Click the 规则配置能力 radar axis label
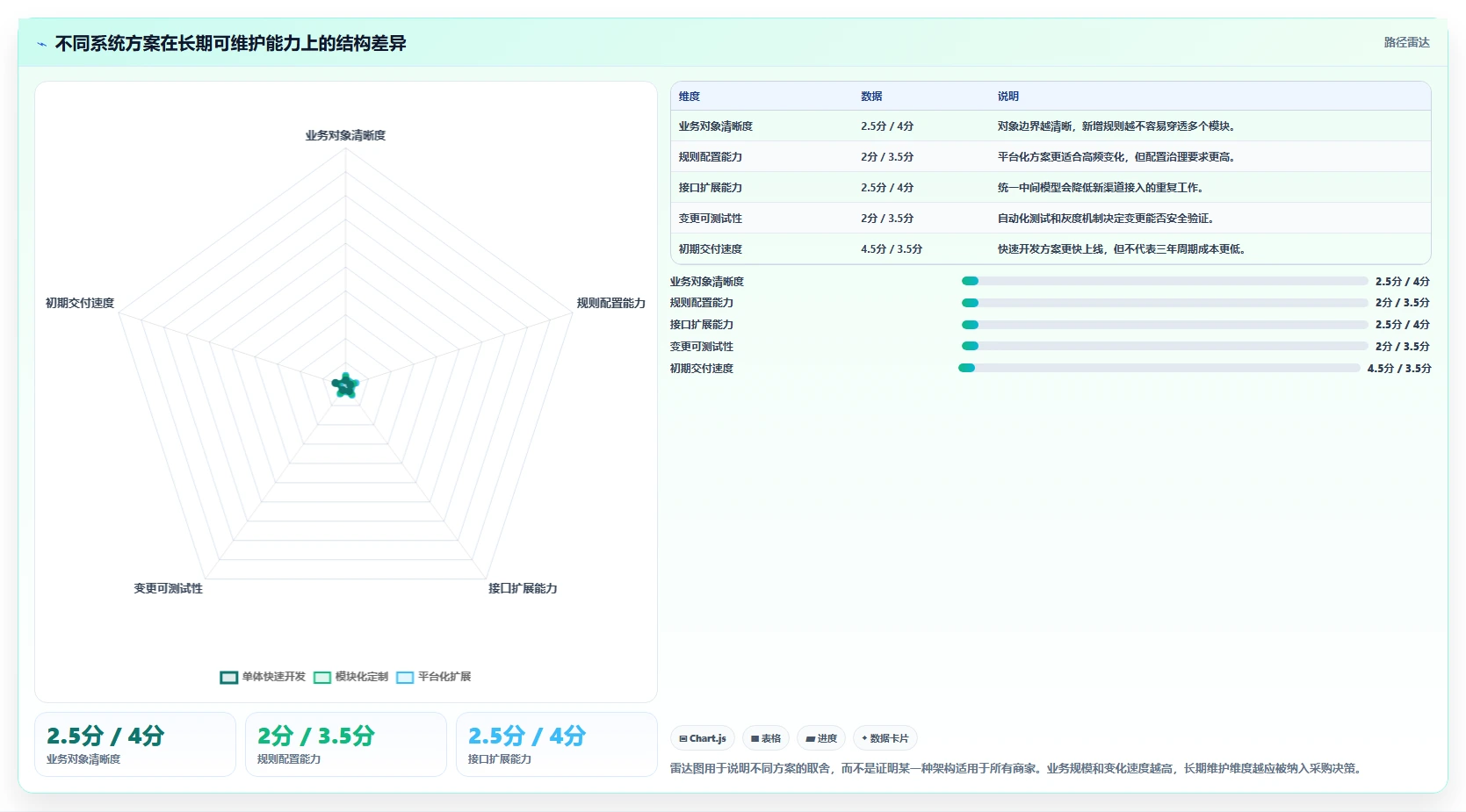Image resolution: width=1466 pixels, height=812 pixels. [x=610, y=303]
